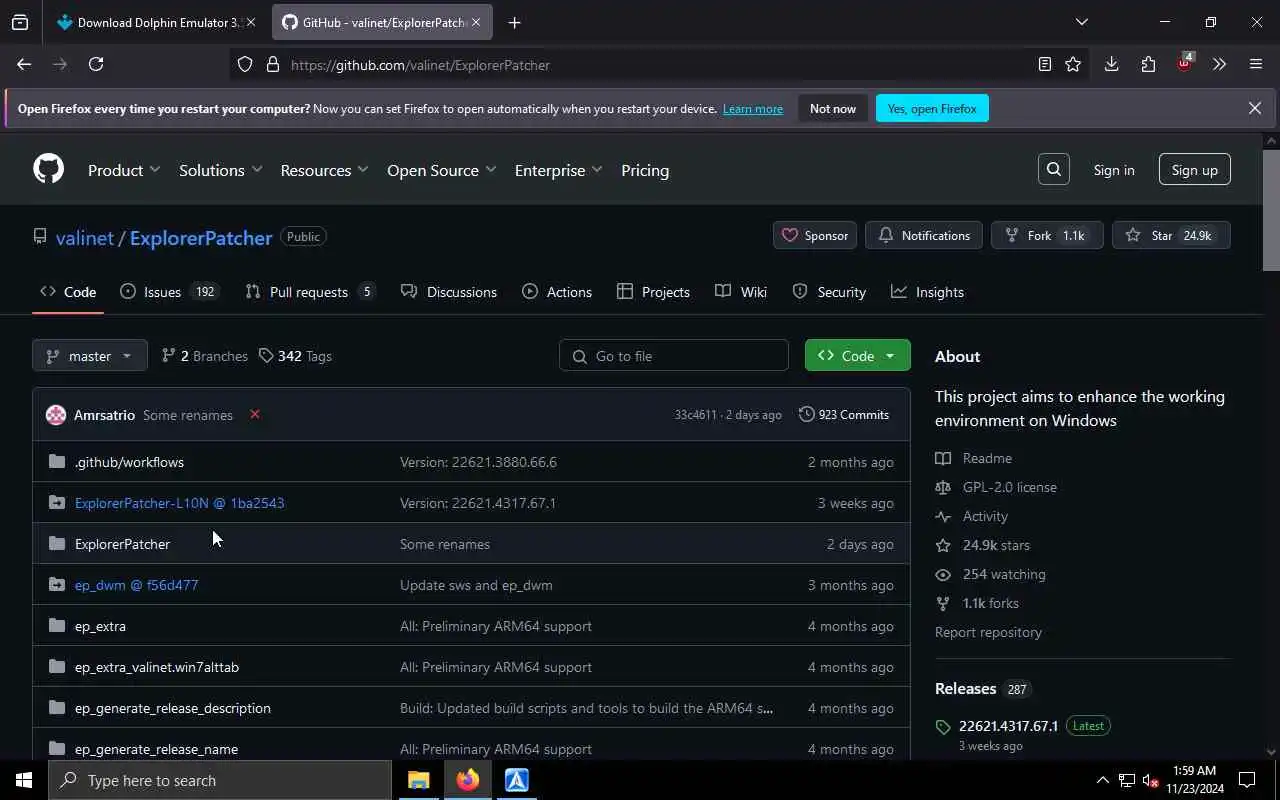Switch to the Pull requests tab
The image size is (1280, 800).
(310, 292)
